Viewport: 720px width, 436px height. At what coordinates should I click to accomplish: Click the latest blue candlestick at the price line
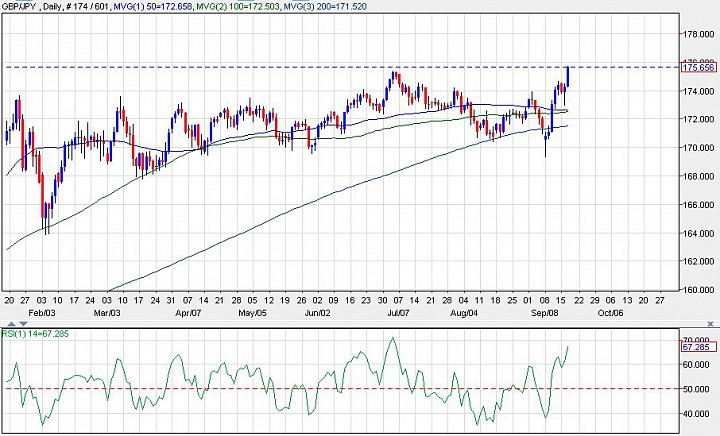pos(568,77)
